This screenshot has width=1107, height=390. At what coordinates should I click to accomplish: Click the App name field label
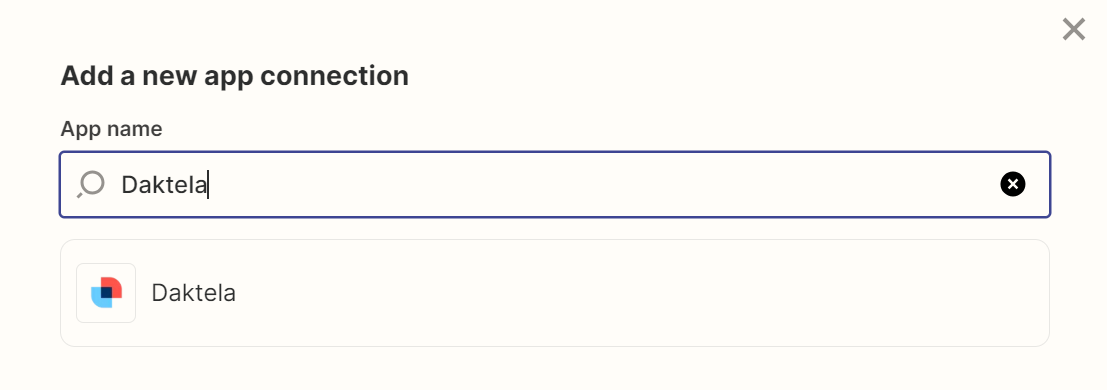[112, 129]
